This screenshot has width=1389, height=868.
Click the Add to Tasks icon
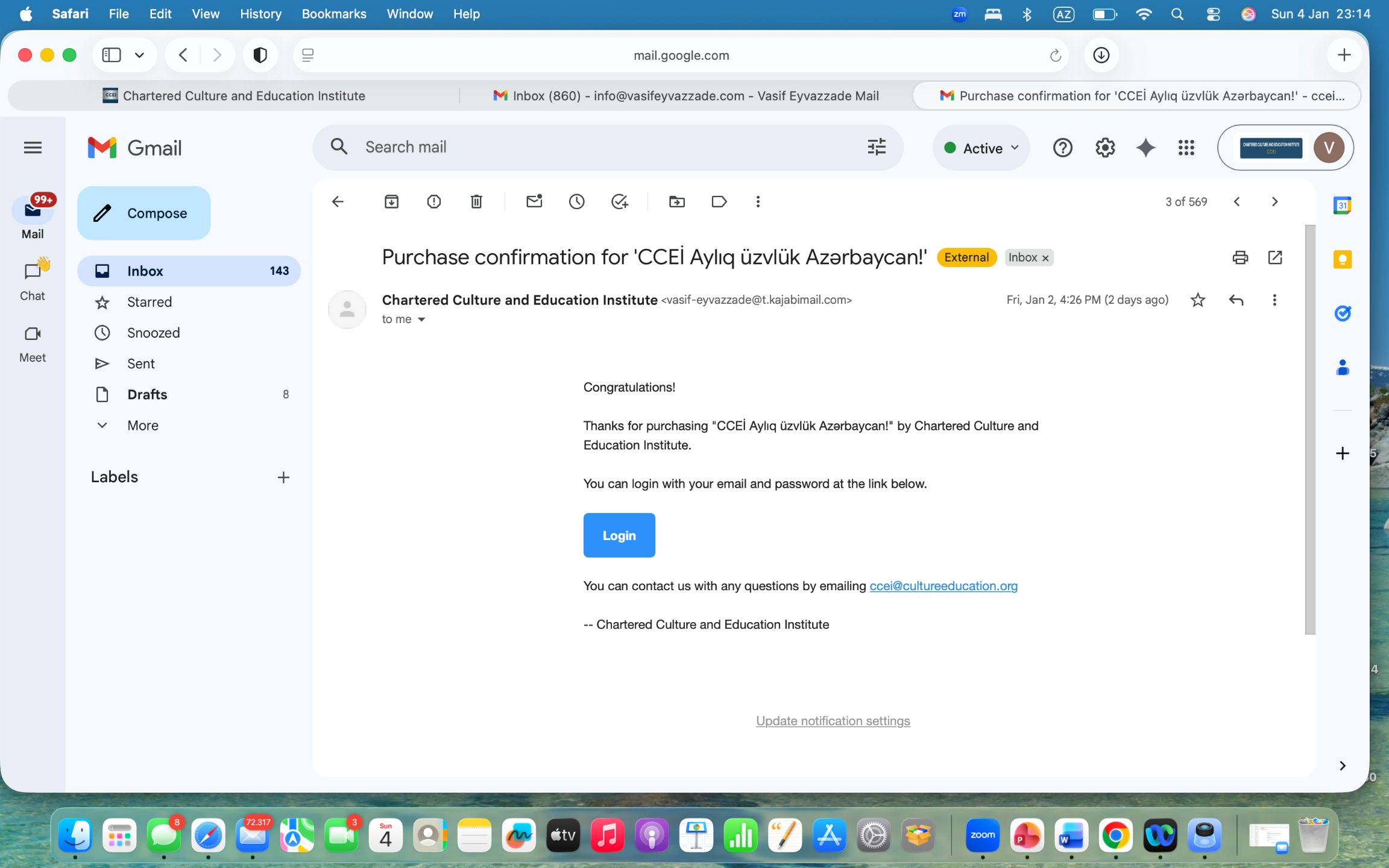(x=619, y=201)
